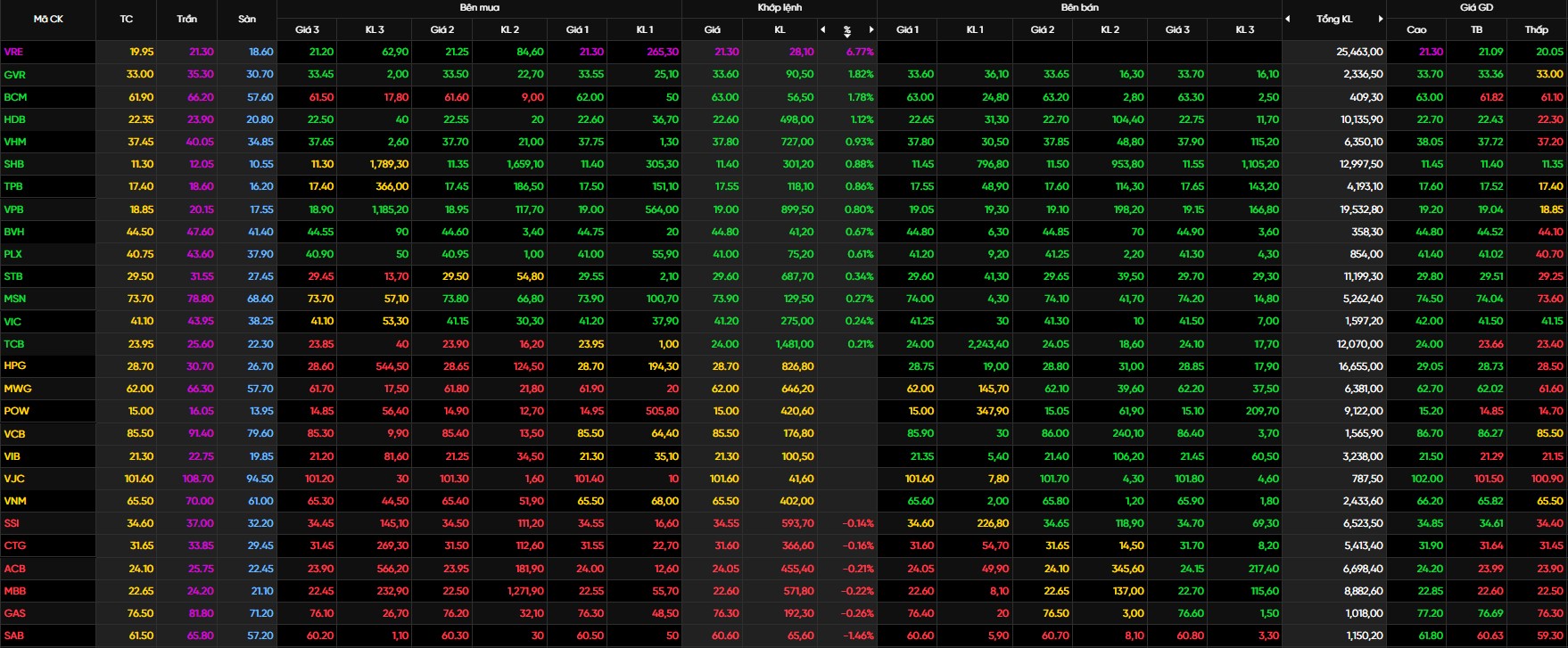Click VRE total volume 25,463,00
The width and height of the screenshot is (1568, 648).
point(1359,52)
